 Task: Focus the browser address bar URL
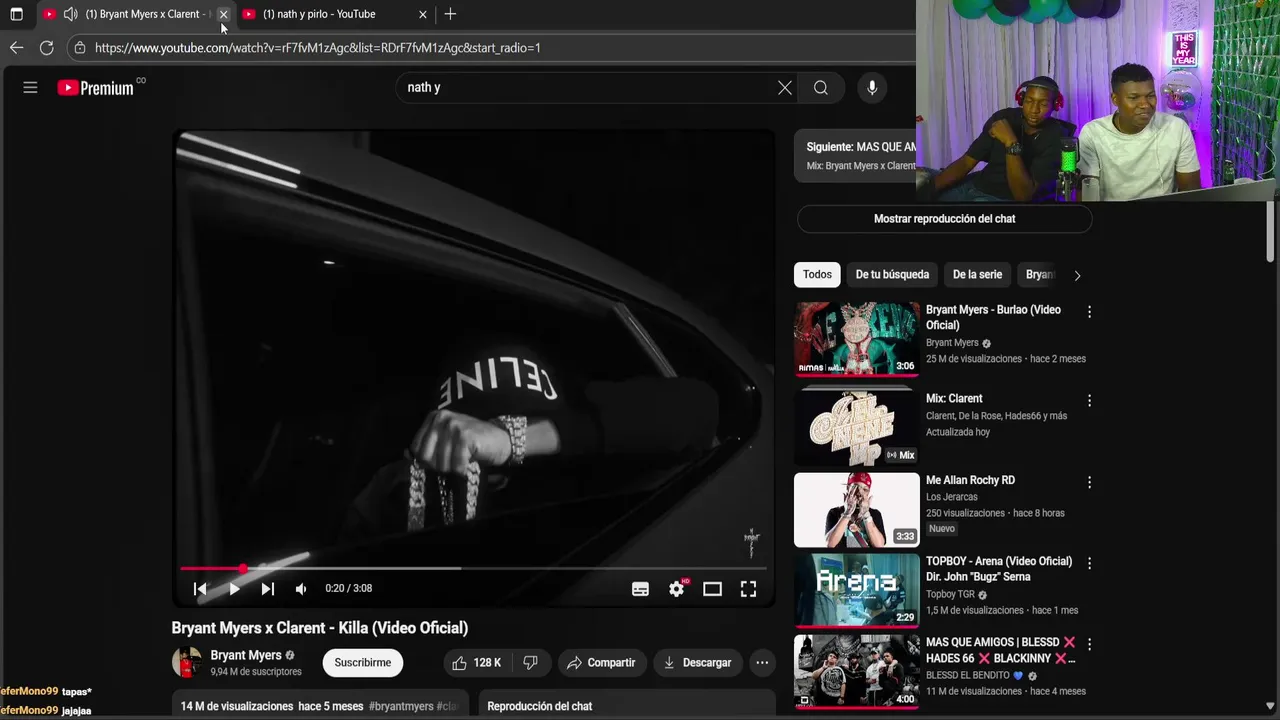coord(318,47)
